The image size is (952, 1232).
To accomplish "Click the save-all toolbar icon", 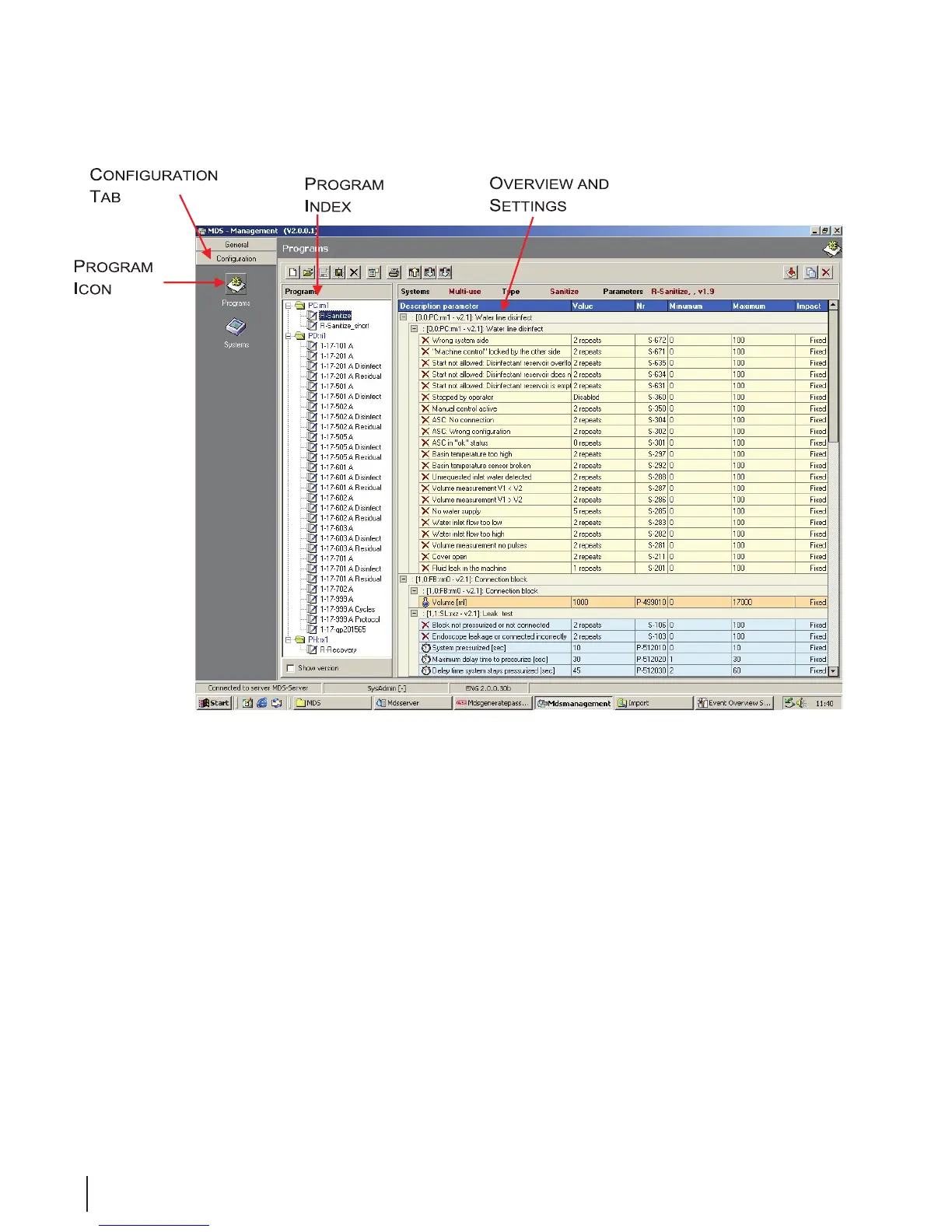I will coord(339,272).
